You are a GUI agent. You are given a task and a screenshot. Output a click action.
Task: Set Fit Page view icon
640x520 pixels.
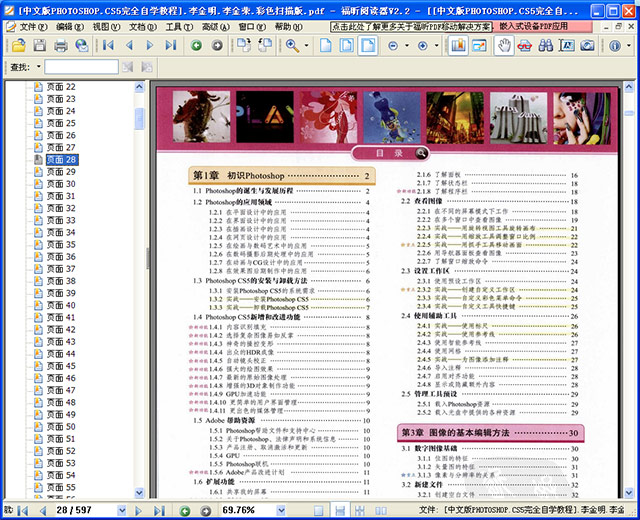[x=347, y=45]
